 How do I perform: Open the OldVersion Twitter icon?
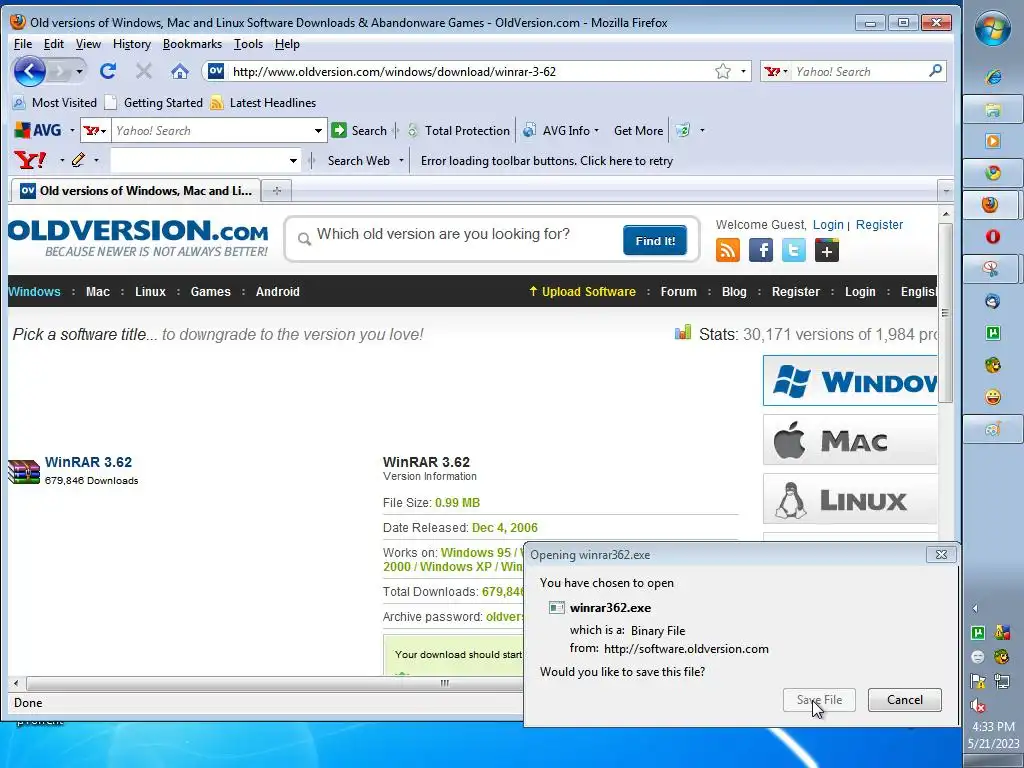pyautogui.click(x=793, y=250)
